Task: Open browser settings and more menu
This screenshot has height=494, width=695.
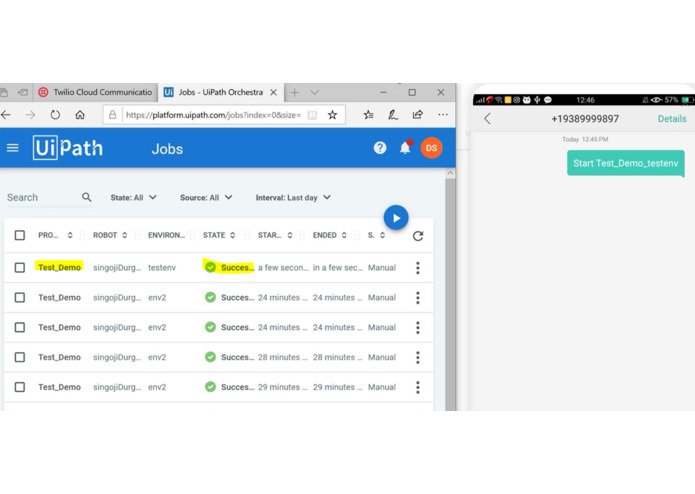Action: tap(443, 115)
